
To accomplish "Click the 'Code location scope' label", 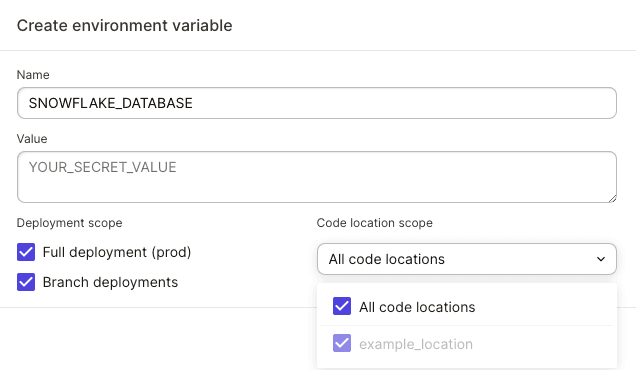I will pos(374,223).
